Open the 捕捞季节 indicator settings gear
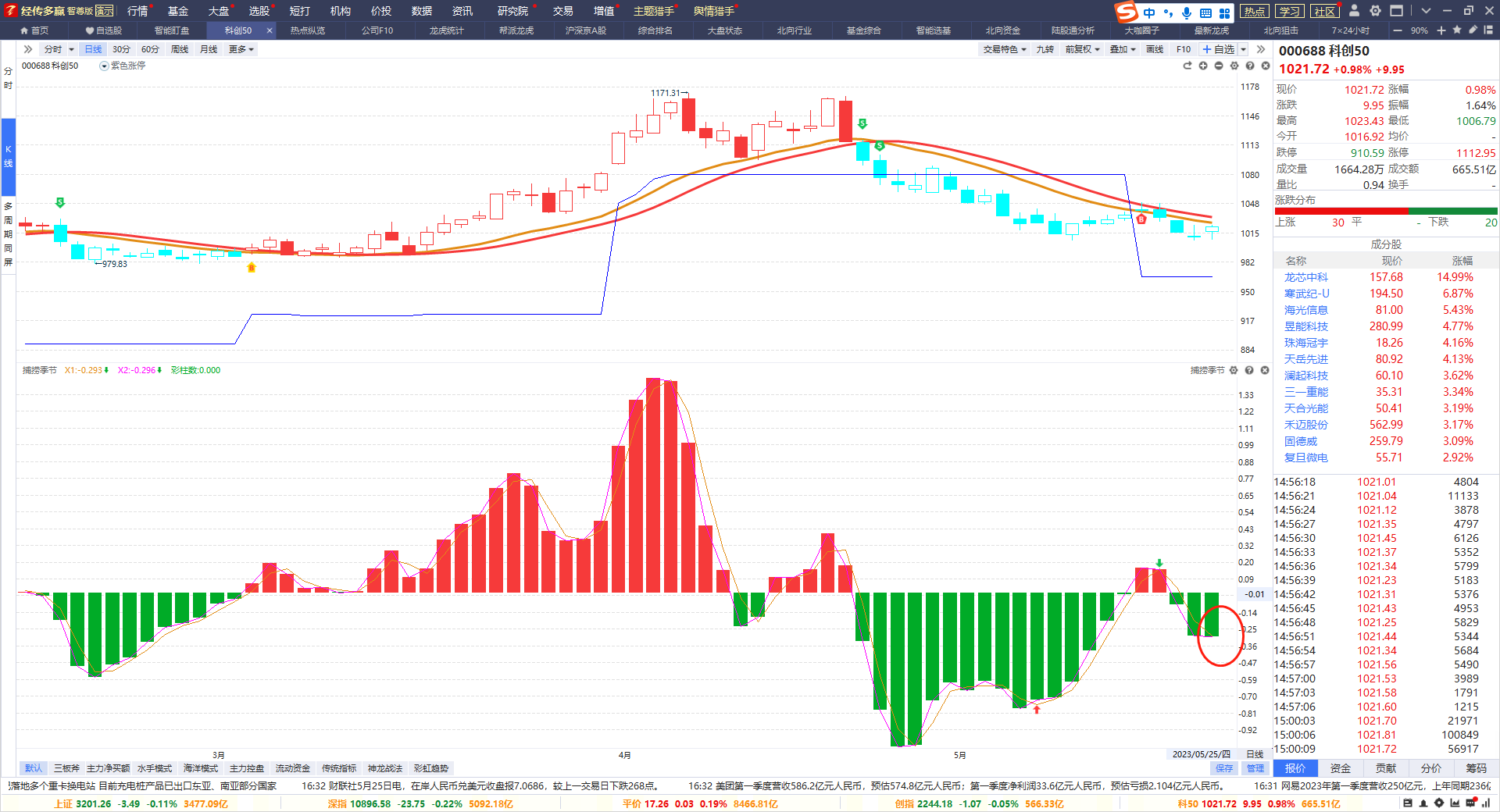The image size is (1500, 812). [1234, 370]
